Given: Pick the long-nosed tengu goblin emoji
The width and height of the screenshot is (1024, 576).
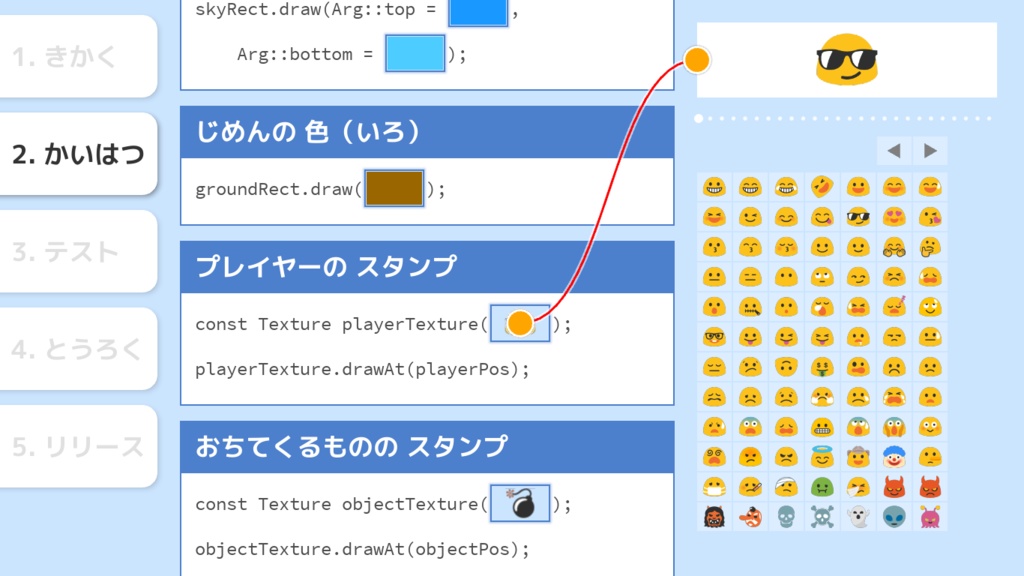Looking at the screenshot, I should [x=750, y=517].
